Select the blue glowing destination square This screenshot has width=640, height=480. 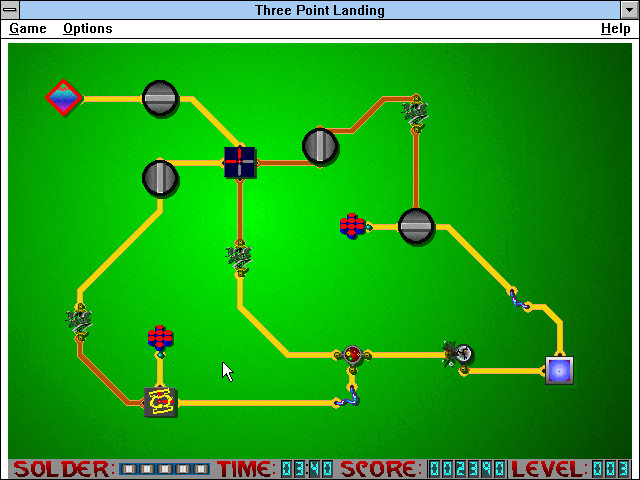pos(559,371)
